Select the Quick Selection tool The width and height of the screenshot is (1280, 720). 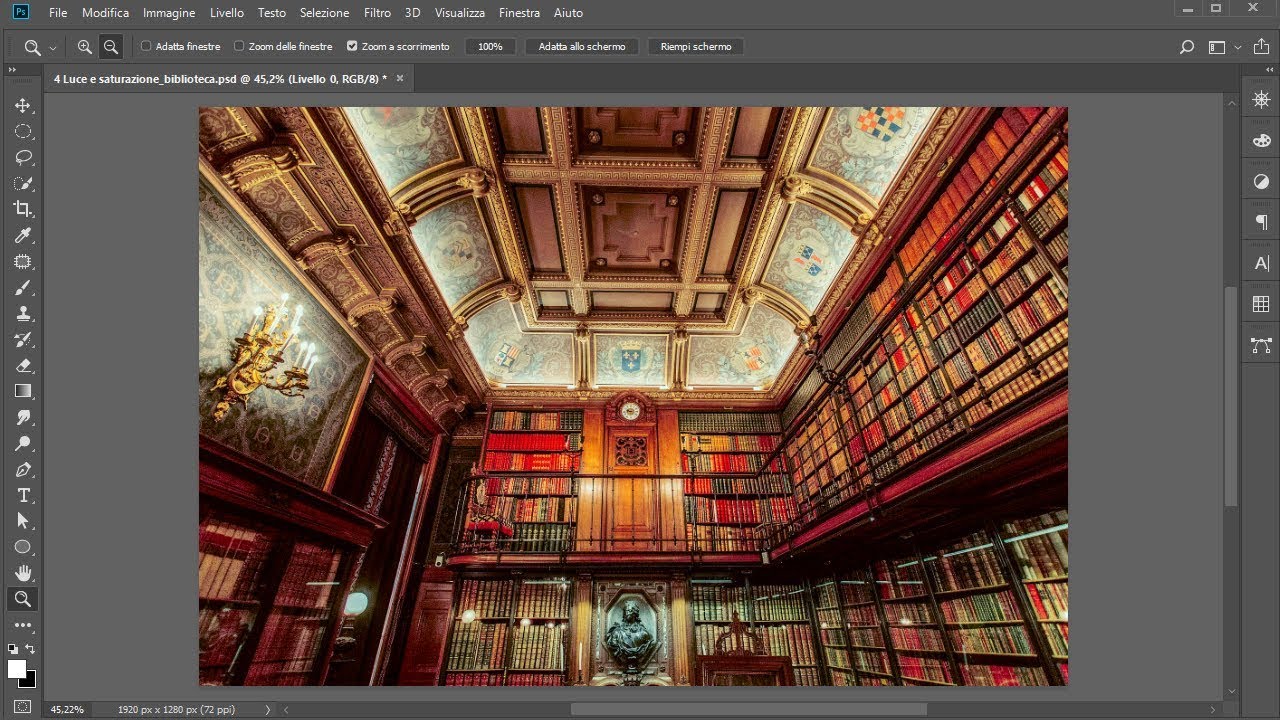pos(22,183)
